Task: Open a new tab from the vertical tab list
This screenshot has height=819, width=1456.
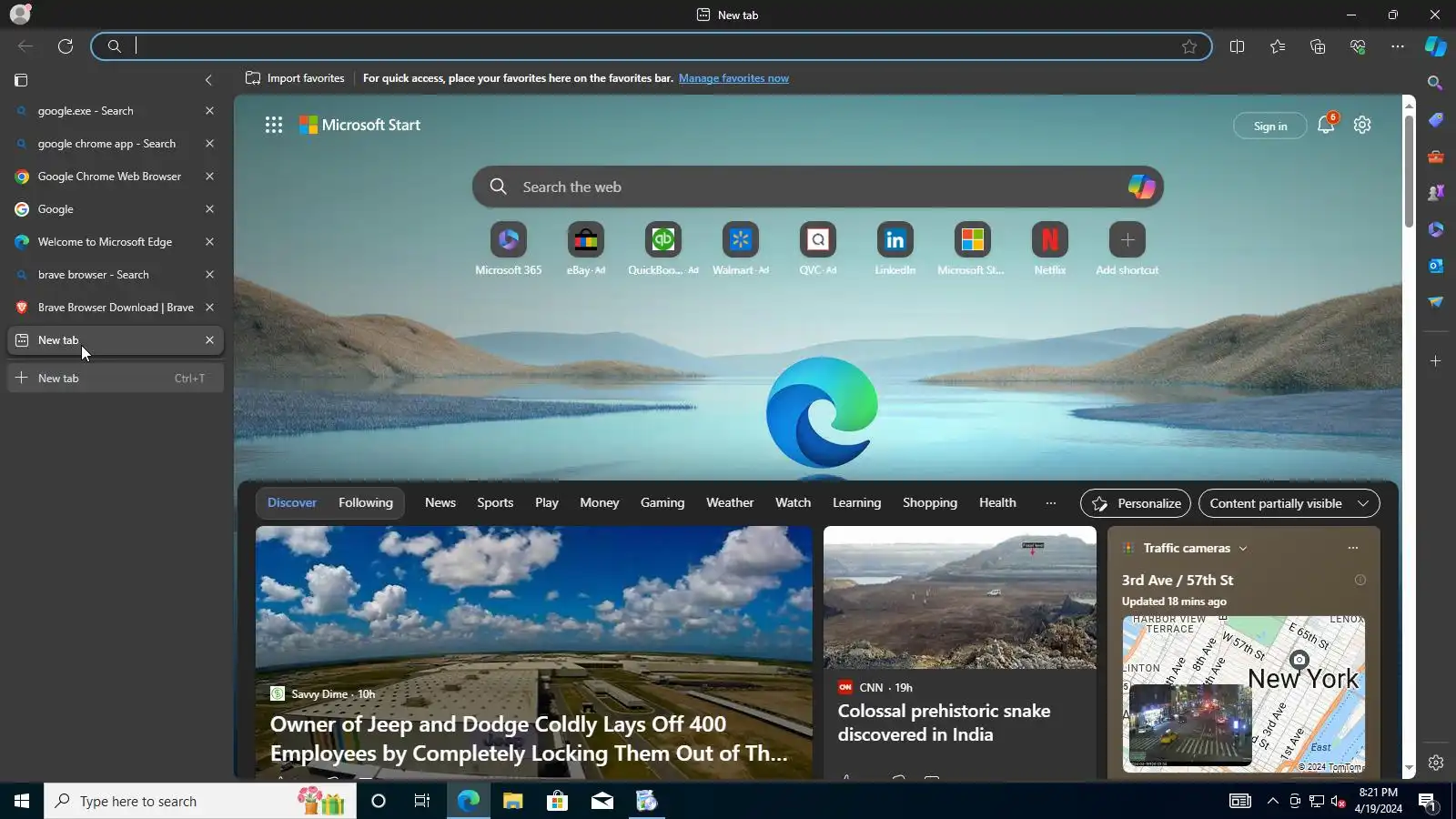Action: pyautogui.click(x=115, y=379)
